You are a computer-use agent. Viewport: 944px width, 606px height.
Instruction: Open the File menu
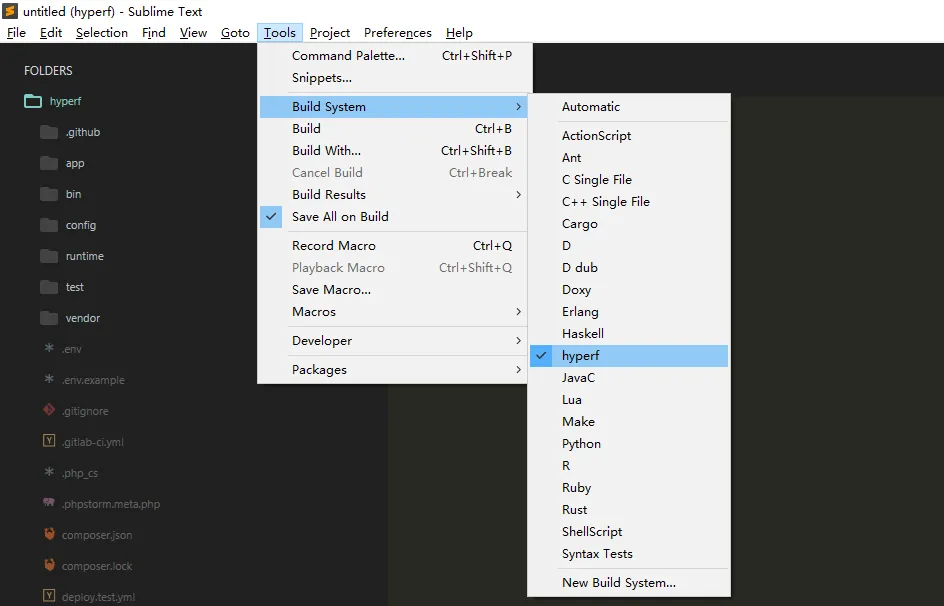tap(16, 32)
